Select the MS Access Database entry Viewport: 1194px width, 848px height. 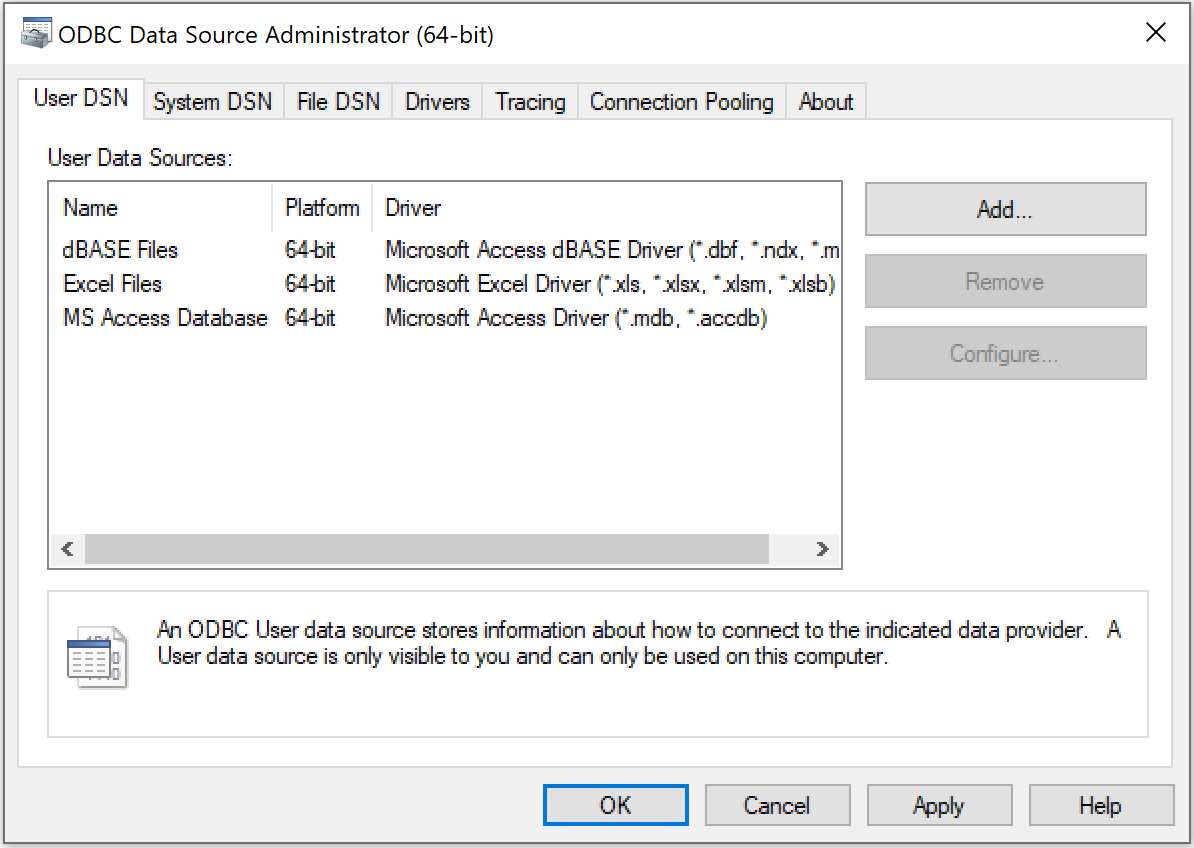point(165,318)
